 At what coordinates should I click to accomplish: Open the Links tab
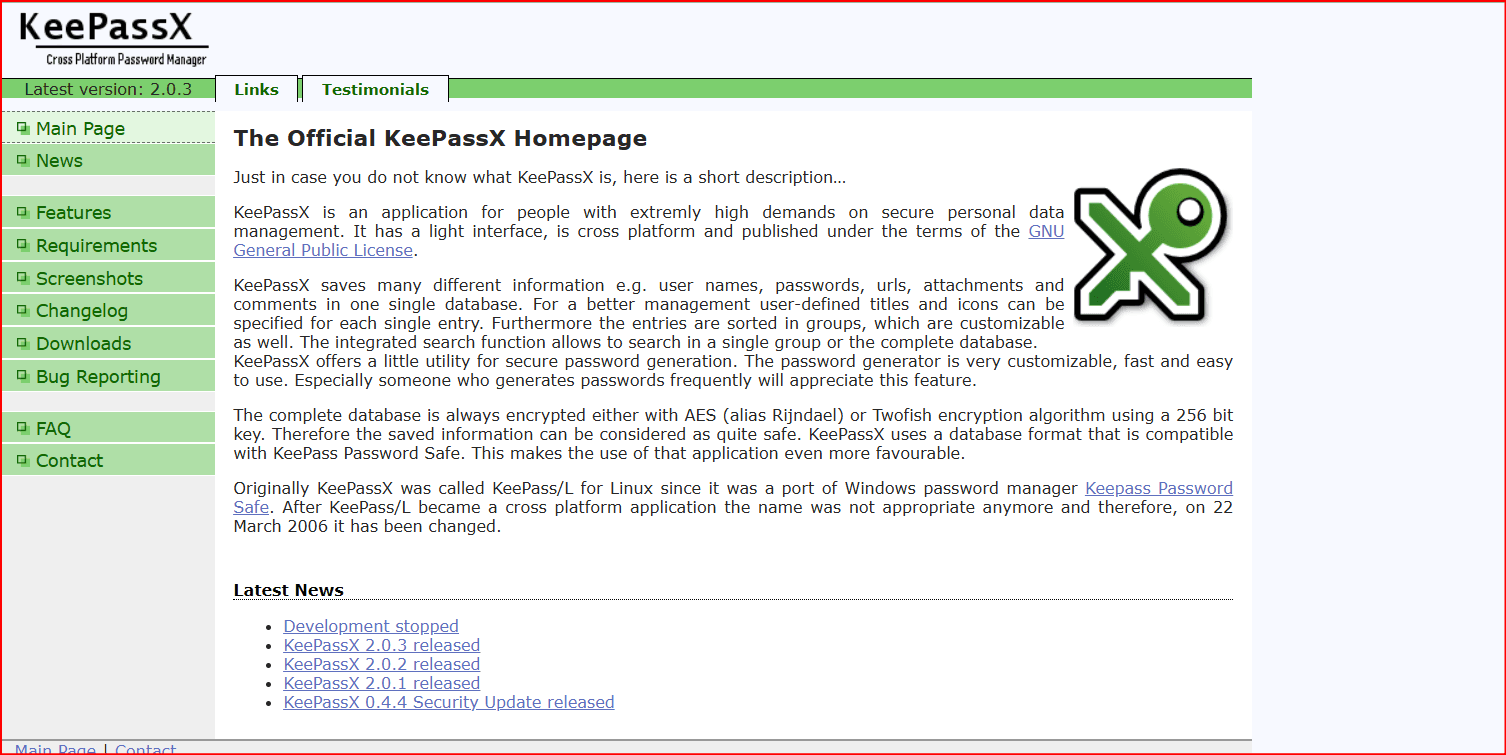pyautogui.click(x=256, y=89)
